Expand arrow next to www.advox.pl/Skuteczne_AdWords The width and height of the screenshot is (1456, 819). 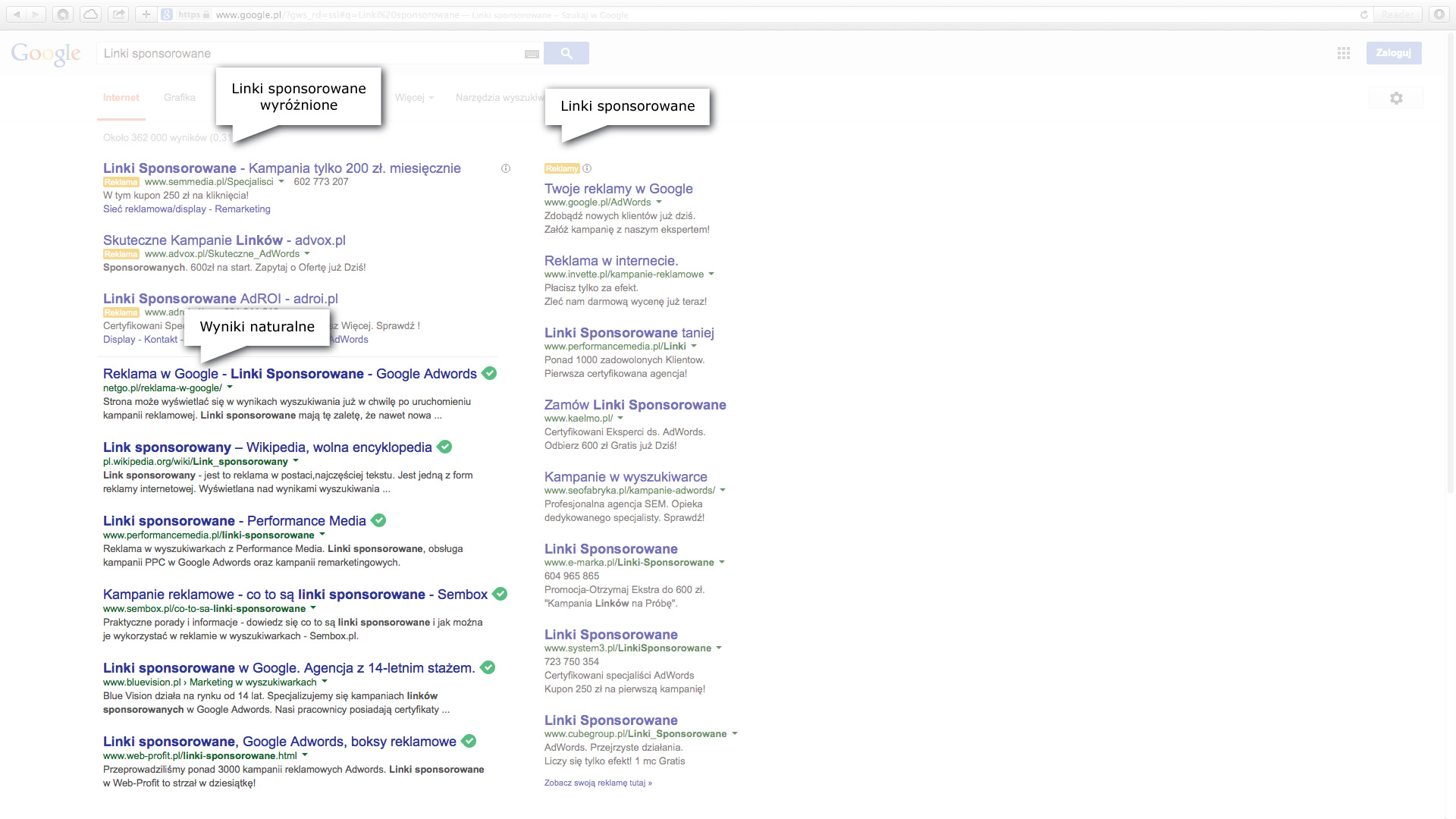[x=307, y=254]
